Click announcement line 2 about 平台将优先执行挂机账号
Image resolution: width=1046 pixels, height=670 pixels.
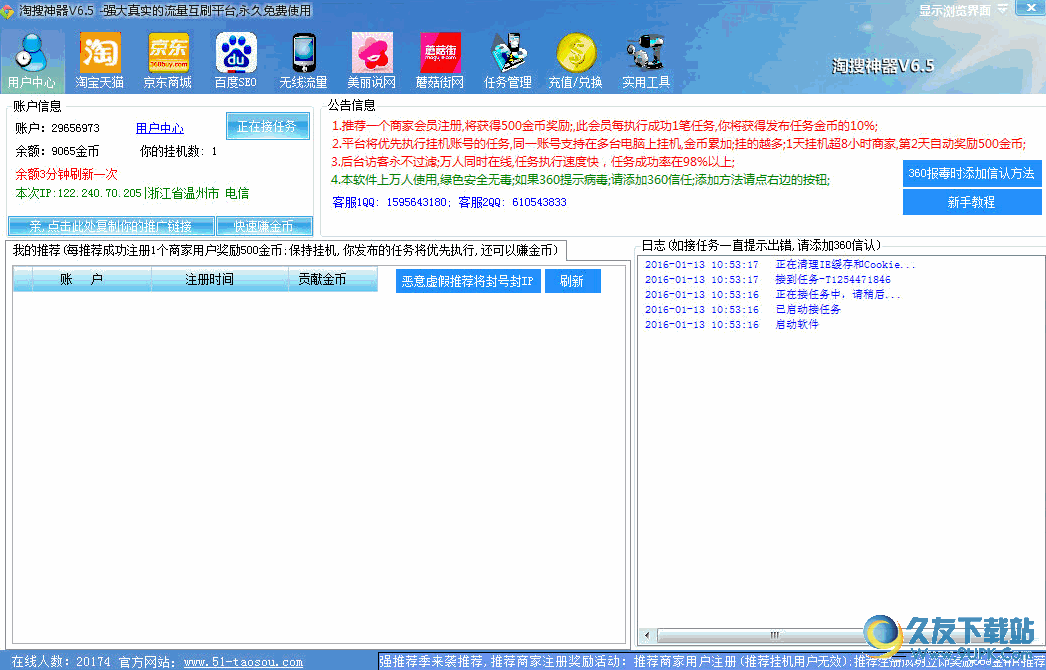pyautogui.click(x=678, y=143)
